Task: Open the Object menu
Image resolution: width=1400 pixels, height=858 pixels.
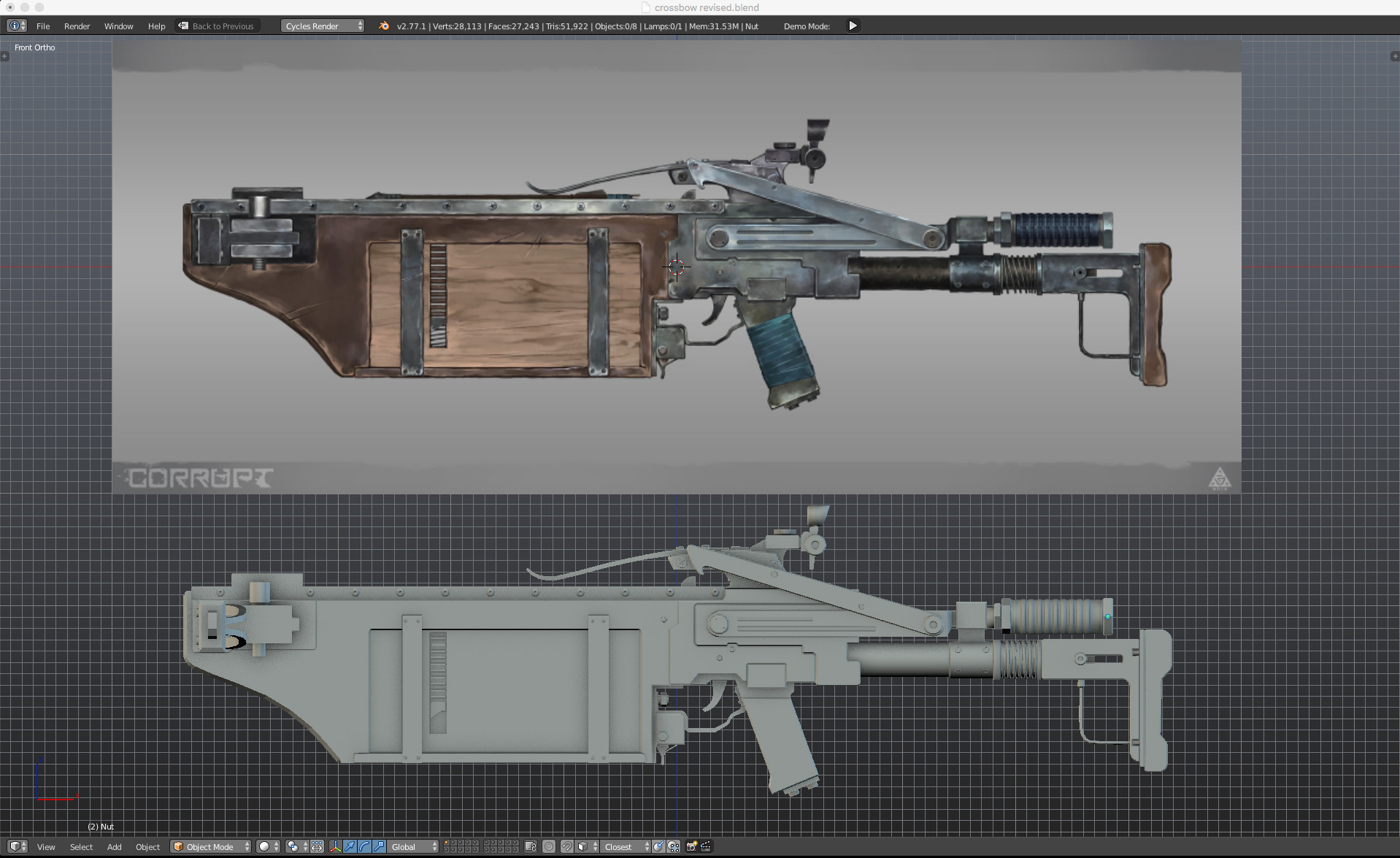Action: pos(148,847)
